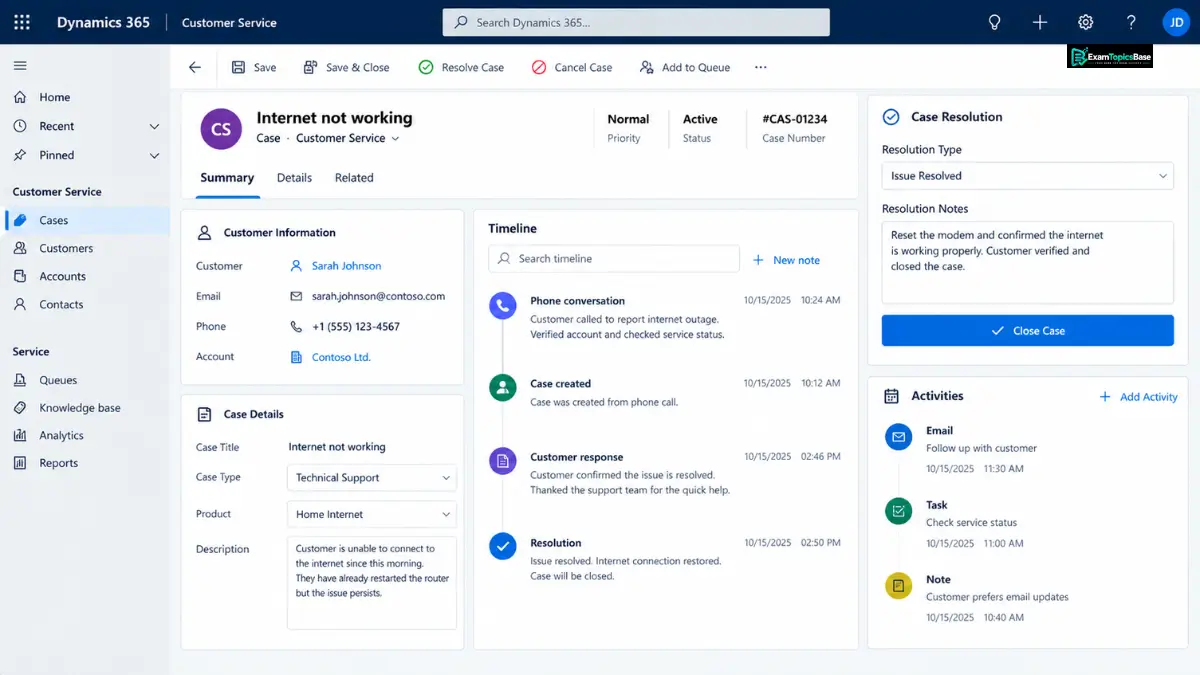
Task: Click the Resolution Notes text area
Action: [x=1027, y=262]
